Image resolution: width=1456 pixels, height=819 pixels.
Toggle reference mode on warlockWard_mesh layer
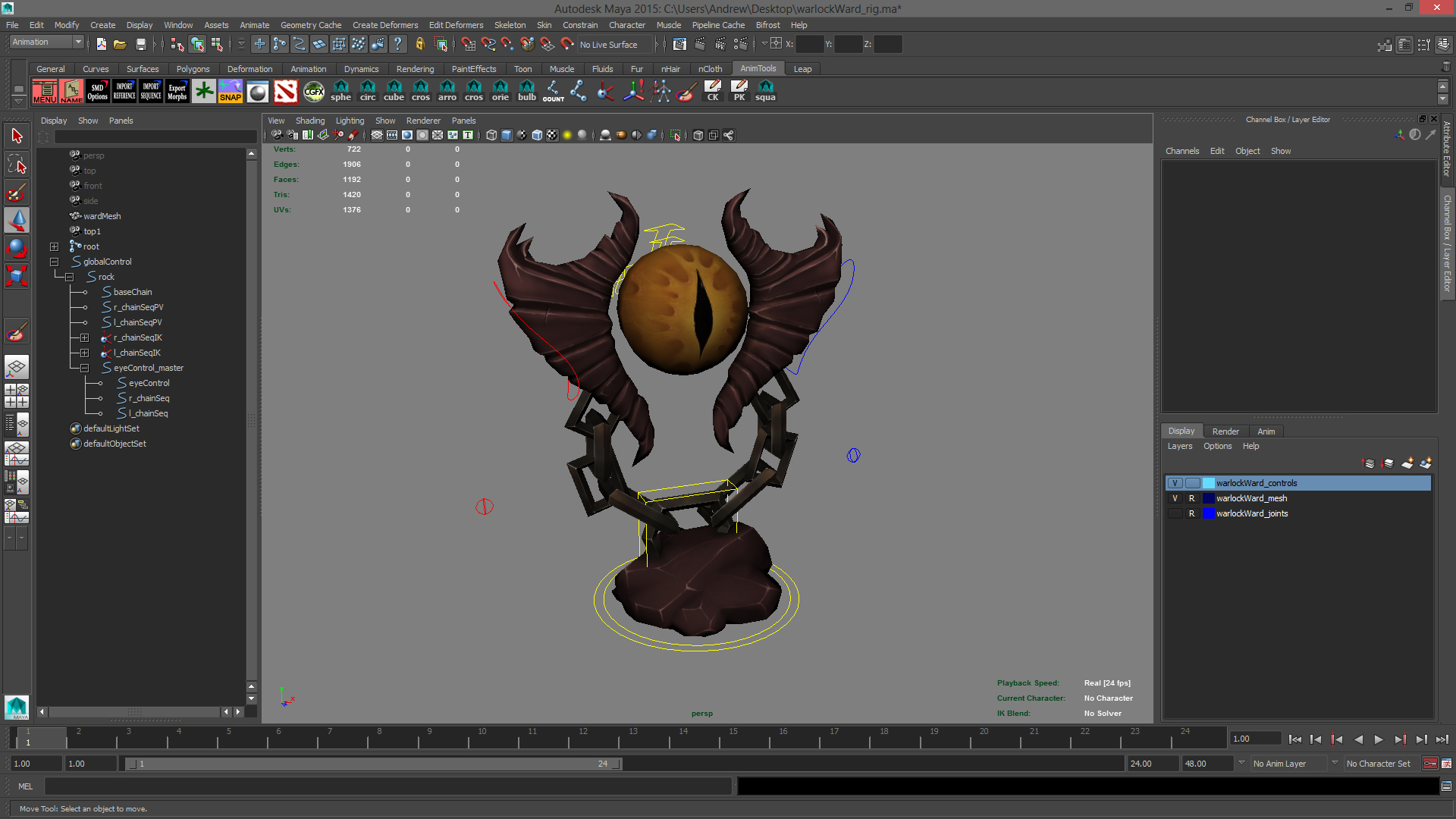coord(1191,498)
